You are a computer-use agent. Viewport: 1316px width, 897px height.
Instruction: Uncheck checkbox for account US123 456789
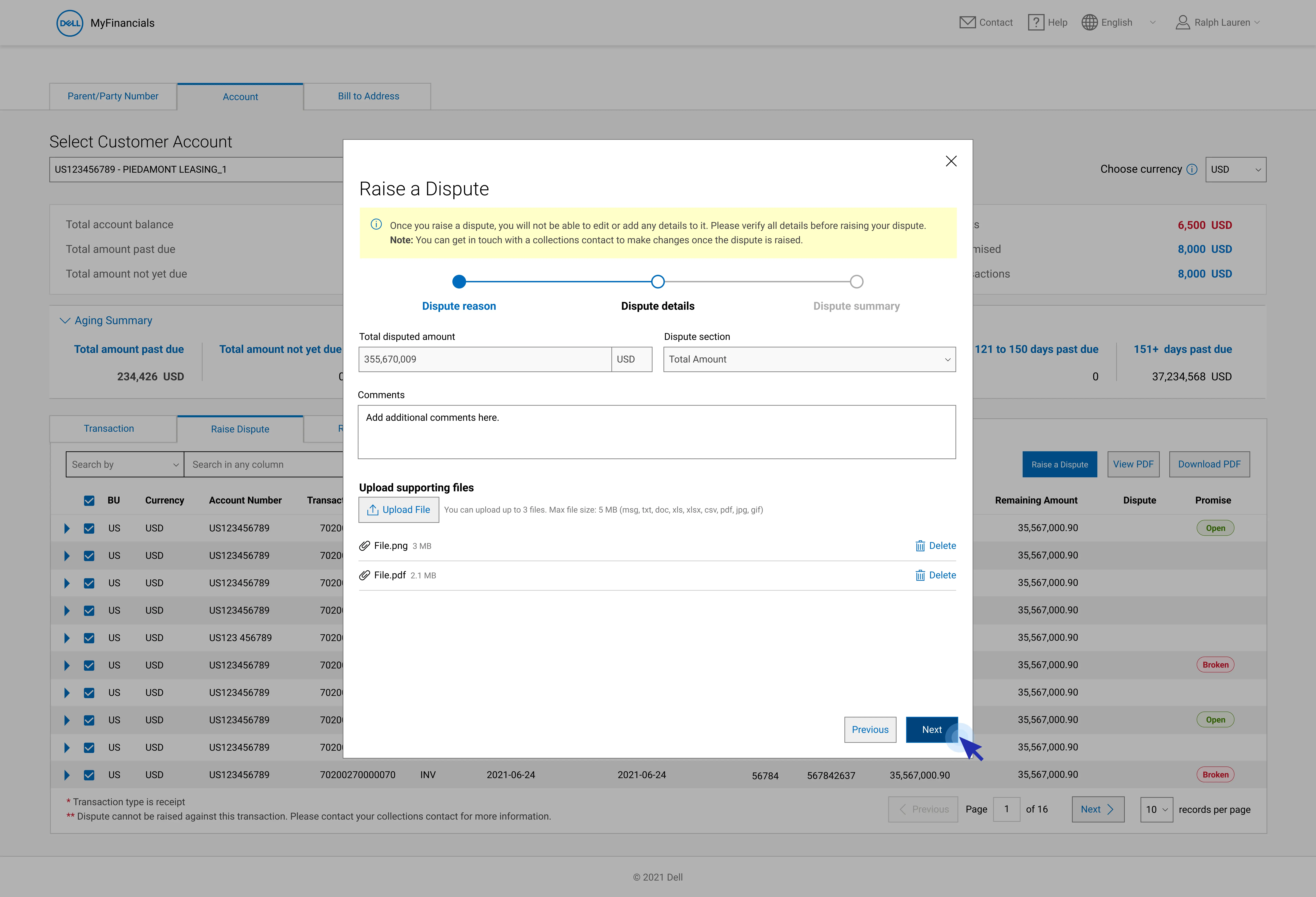pyautogui.click(x=89, y=638)
